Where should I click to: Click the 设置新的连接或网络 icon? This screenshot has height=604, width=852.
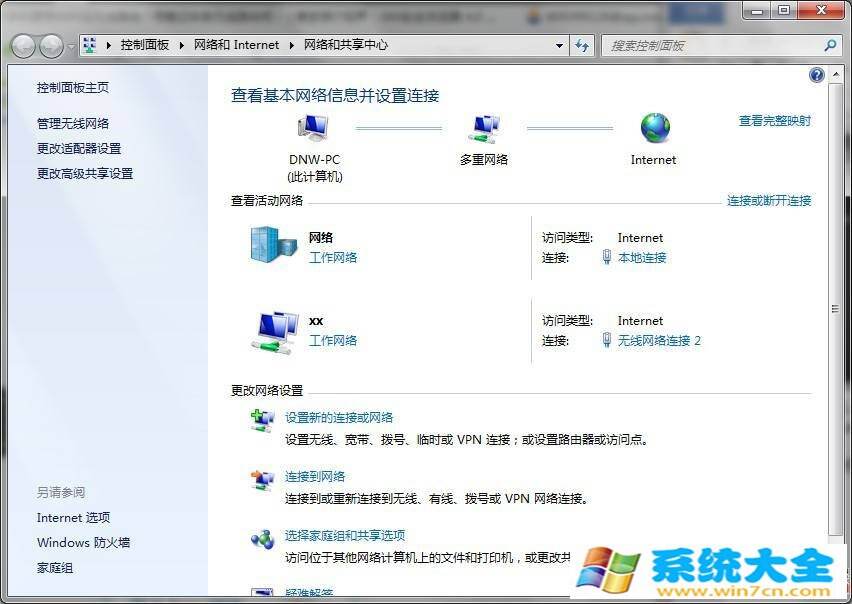click(262, 420)
